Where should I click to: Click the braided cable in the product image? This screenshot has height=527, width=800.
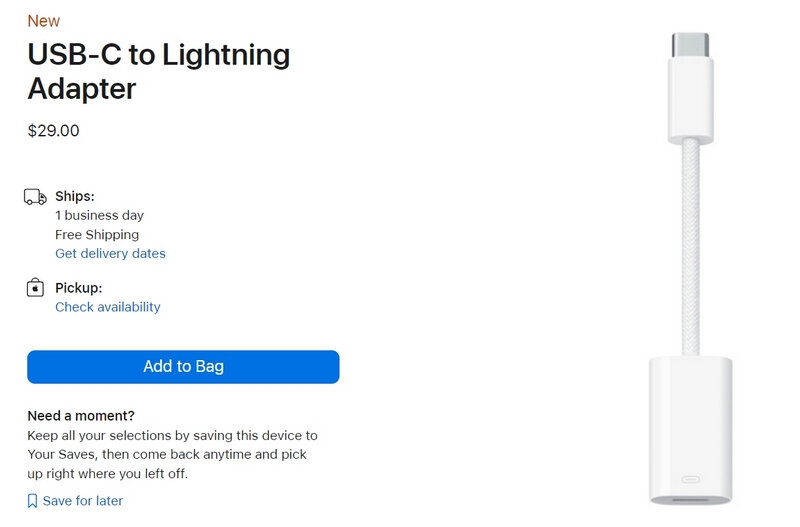click(x=690, y=247)
